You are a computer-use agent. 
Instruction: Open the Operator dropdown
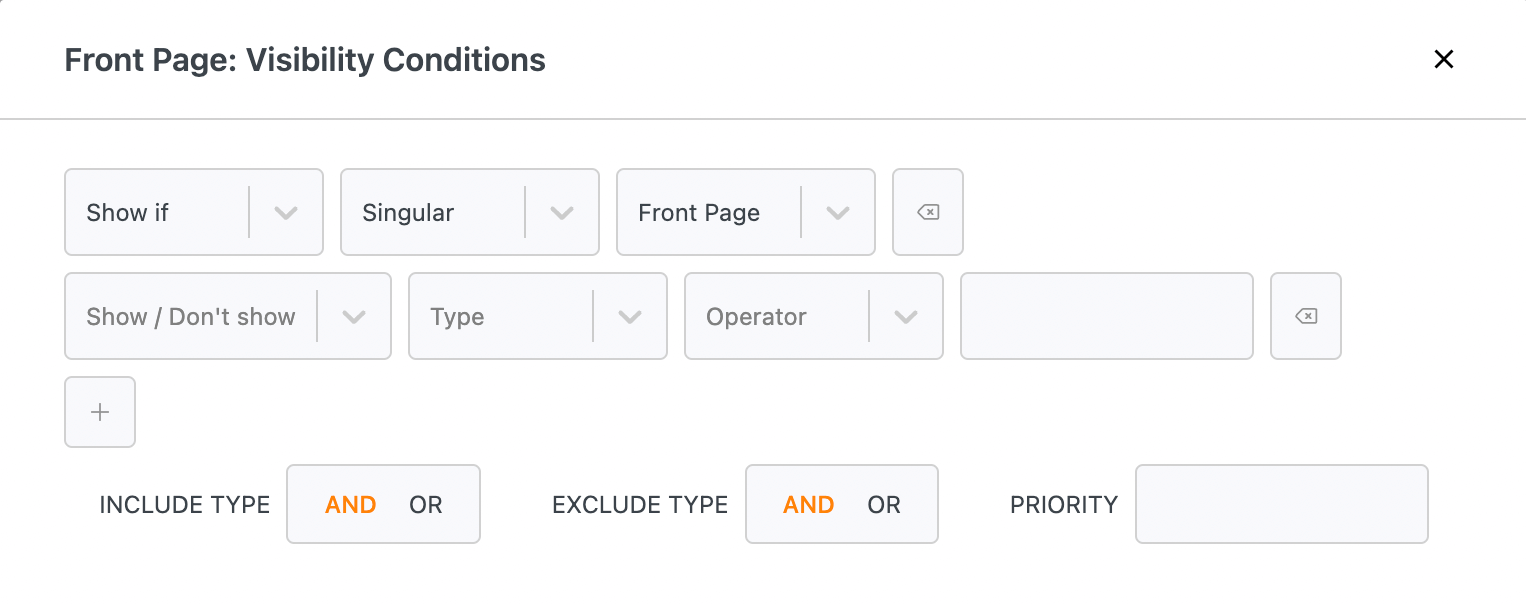814,316
